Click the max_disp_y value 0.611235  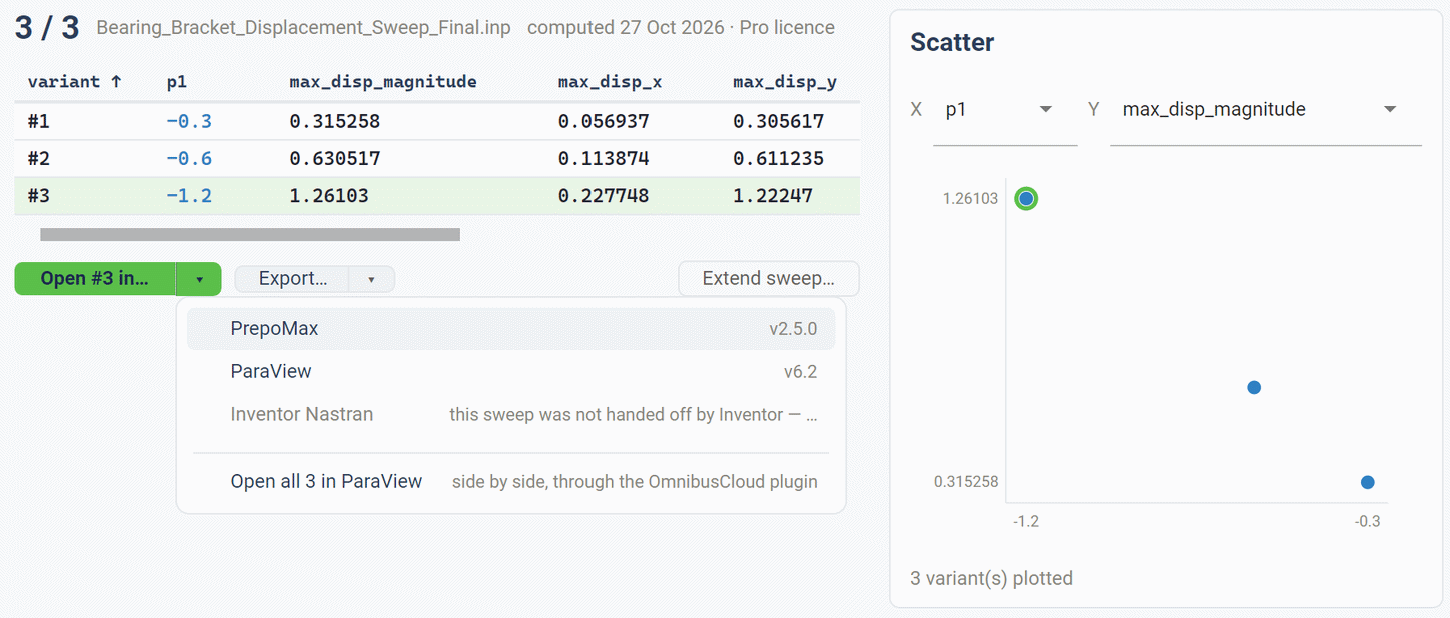[x=779, y=158]
